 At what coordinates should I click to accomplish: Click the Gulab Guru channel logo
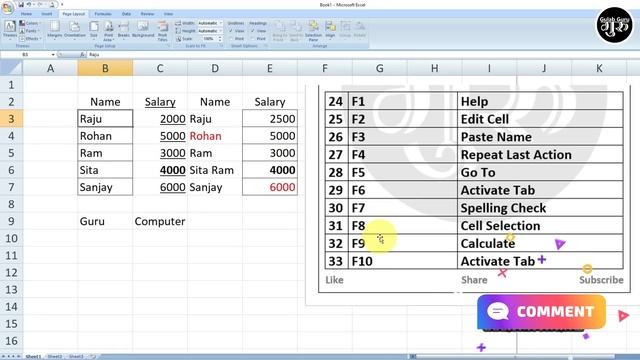614,25
